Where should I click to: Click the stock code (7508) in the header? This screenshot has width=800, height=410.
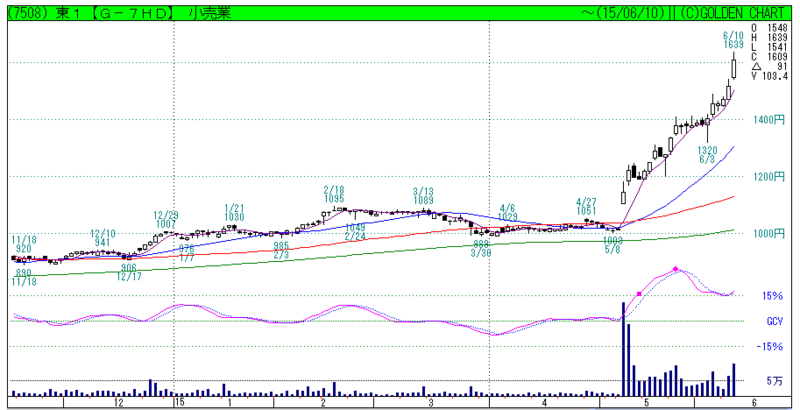point(27,13)
